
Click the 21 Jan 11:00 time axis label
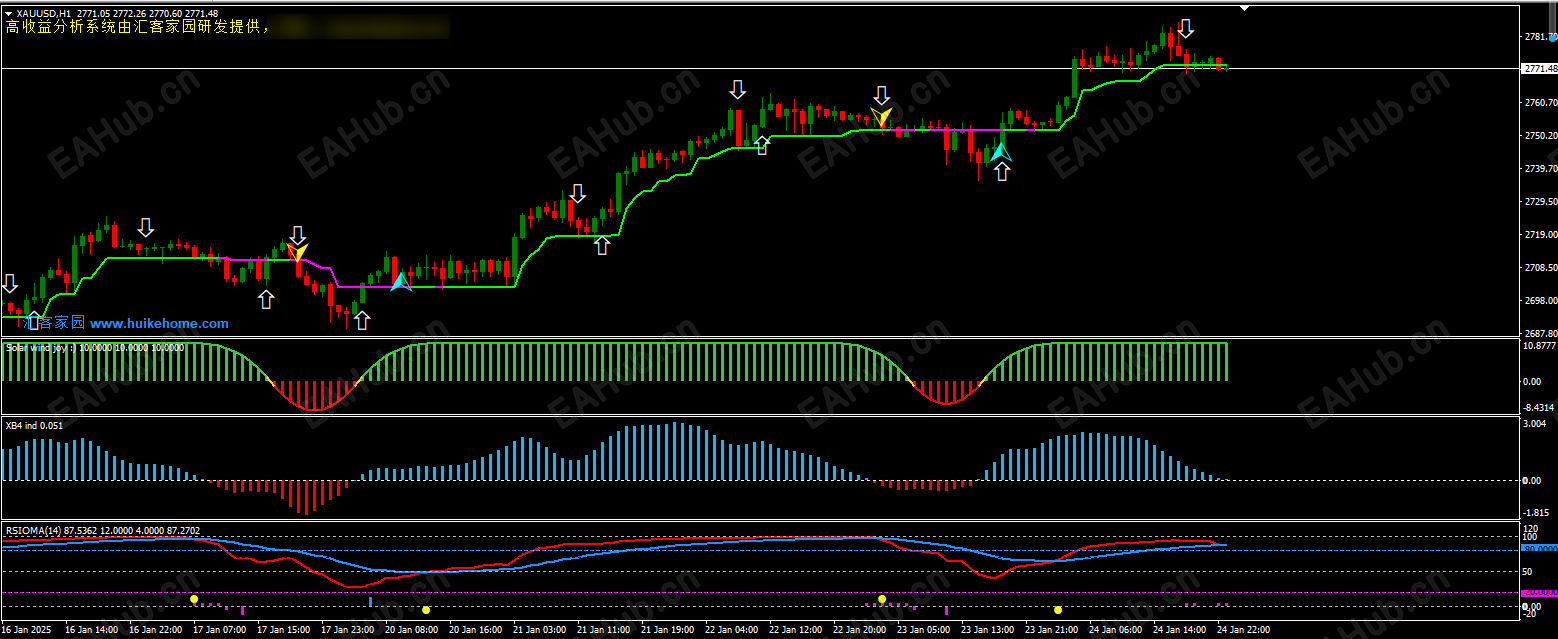coord(607,631)
